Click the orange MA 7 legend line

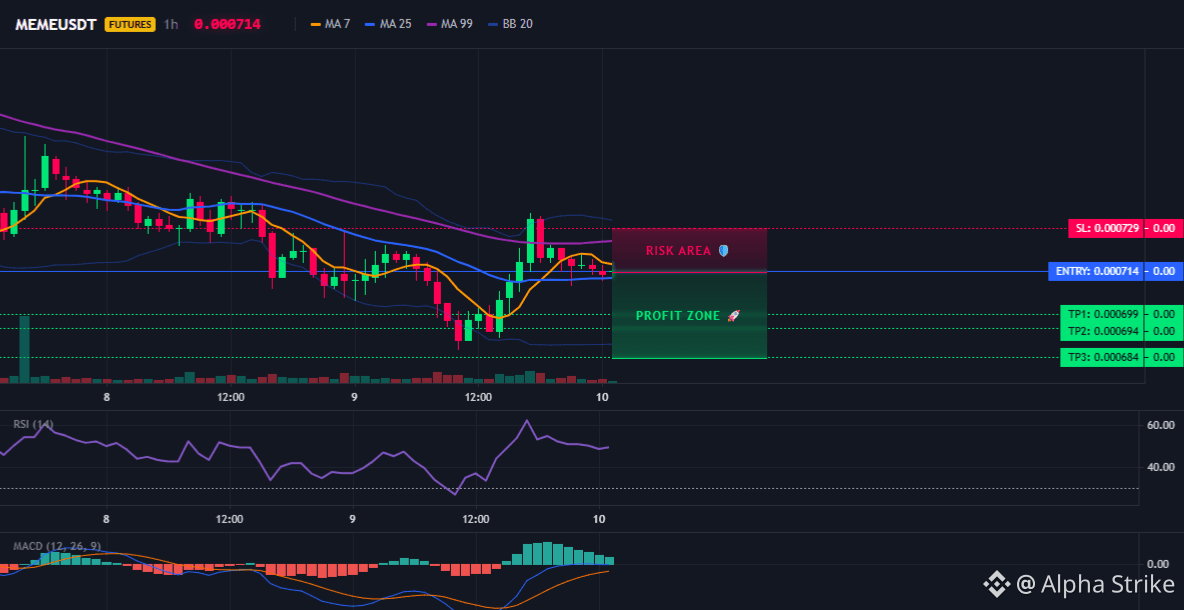(x=316, y=24)
